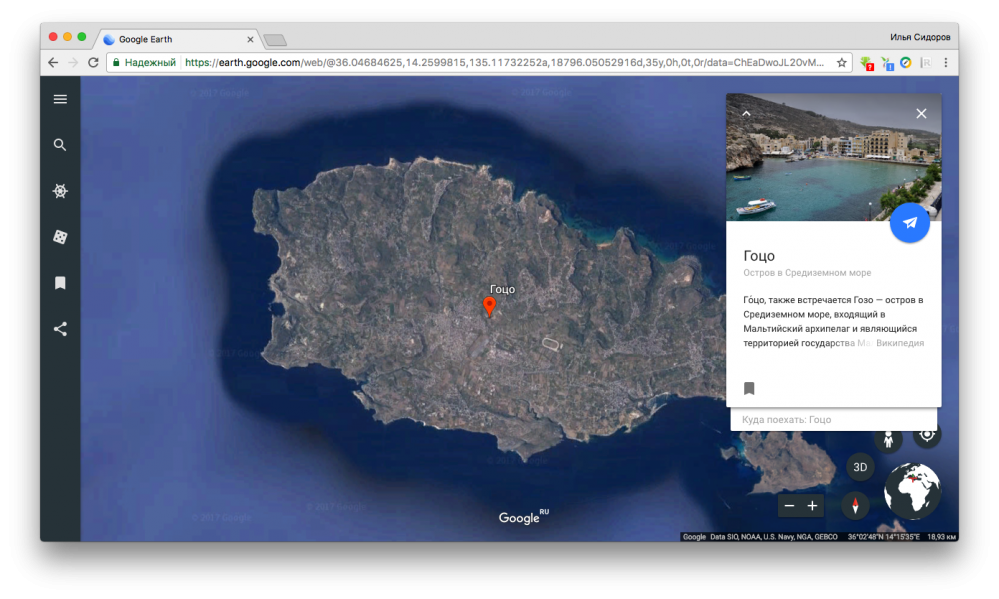Select the Google Earth browser tab
The height and width of the screenshot is (599, 999).
tap(175, 39)
